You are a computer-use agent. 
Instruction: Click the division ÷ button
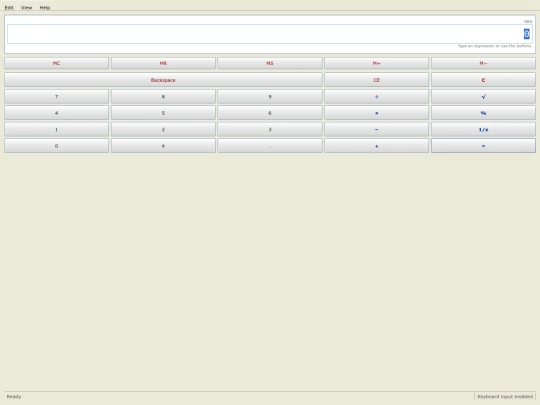coord(376,97)
